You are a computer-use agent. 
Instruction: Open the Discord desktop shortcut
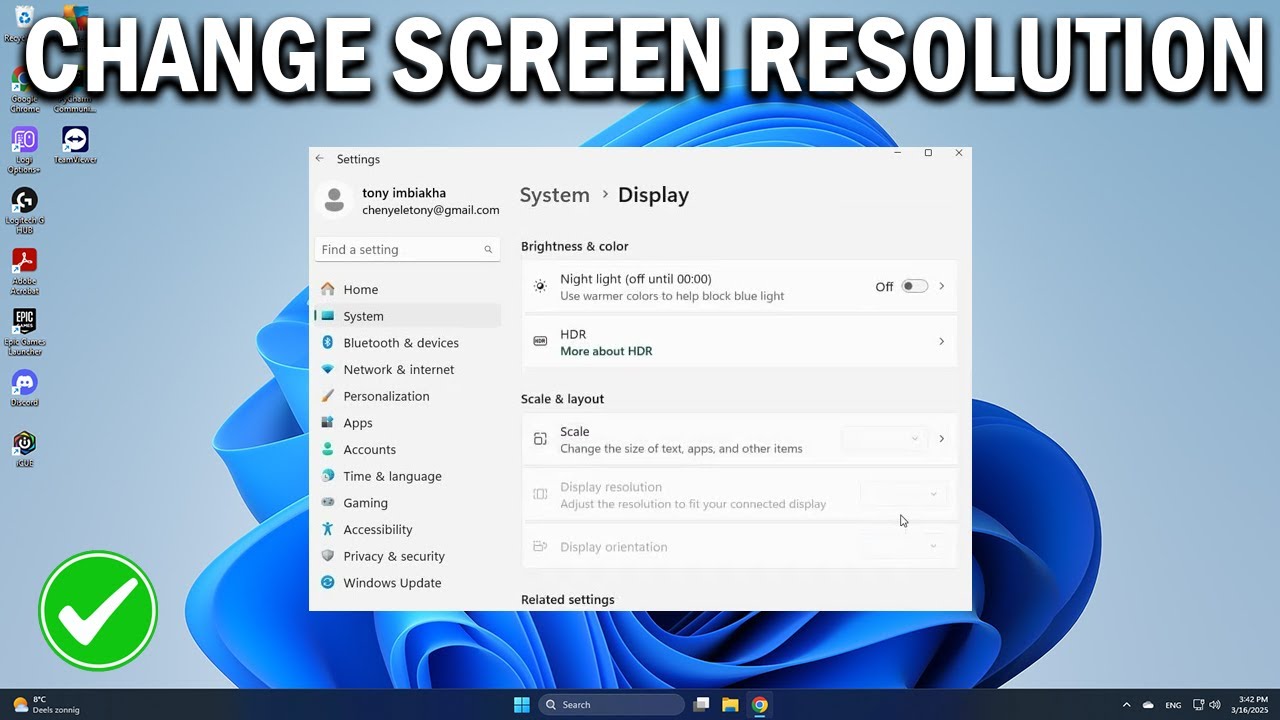(x=24, y=388)
